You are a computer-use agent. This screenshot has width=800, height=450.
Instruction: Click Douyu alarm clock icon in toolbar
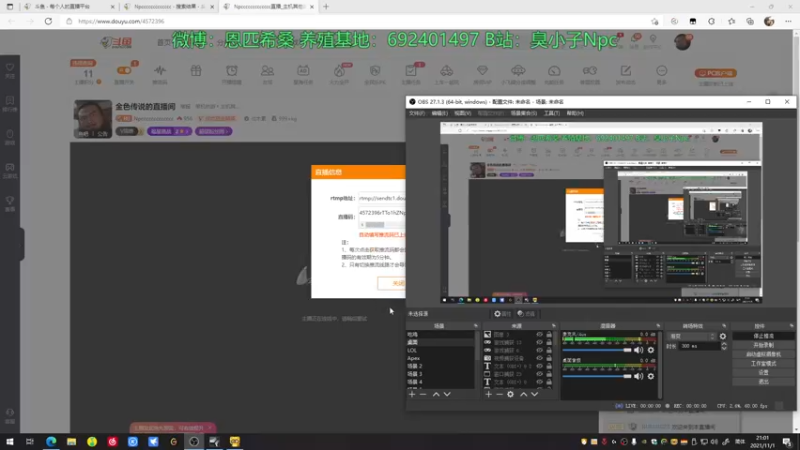232,71
